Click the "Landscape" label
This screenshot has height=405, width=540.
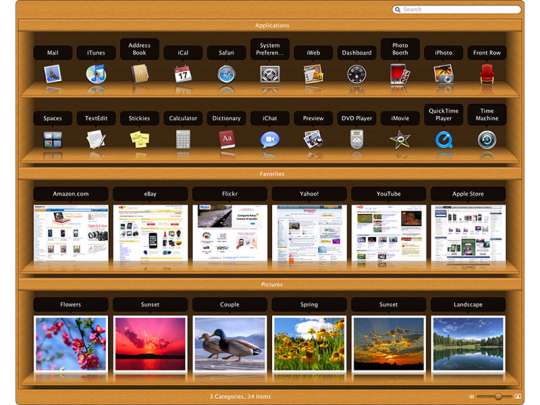(468, 304)
